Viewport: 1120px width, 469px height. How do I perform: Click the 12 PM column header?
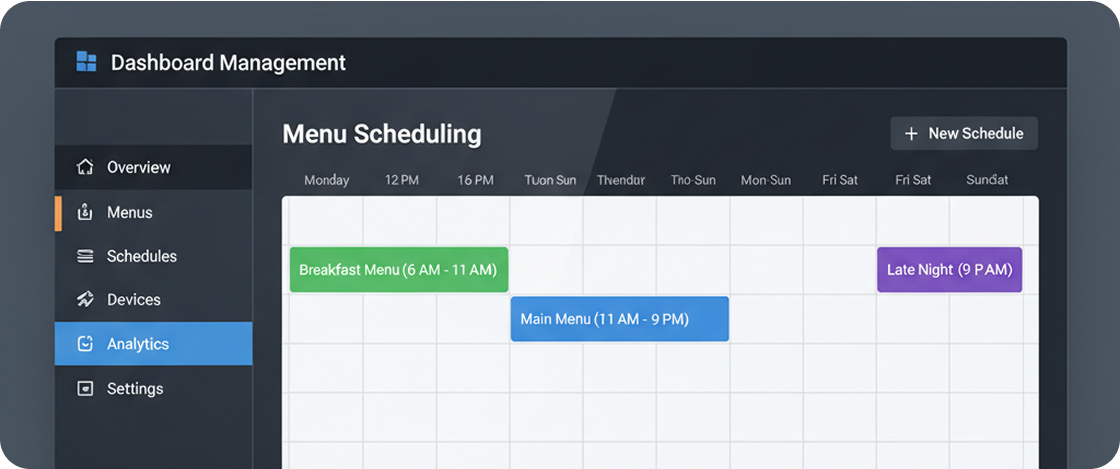[402, 180]
